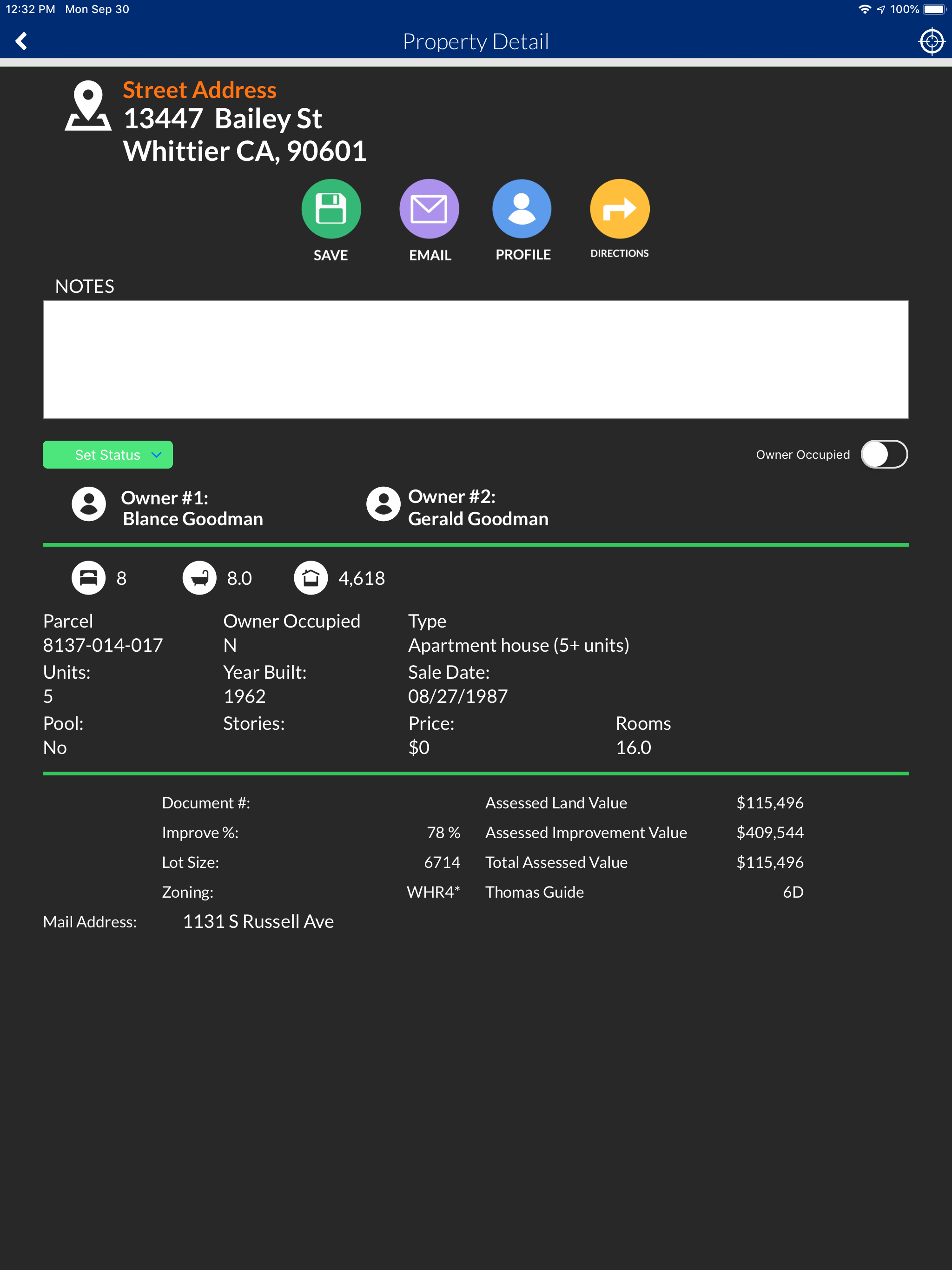
Task: Tap the DIRECTIONS label
Action: coord(620,253)
